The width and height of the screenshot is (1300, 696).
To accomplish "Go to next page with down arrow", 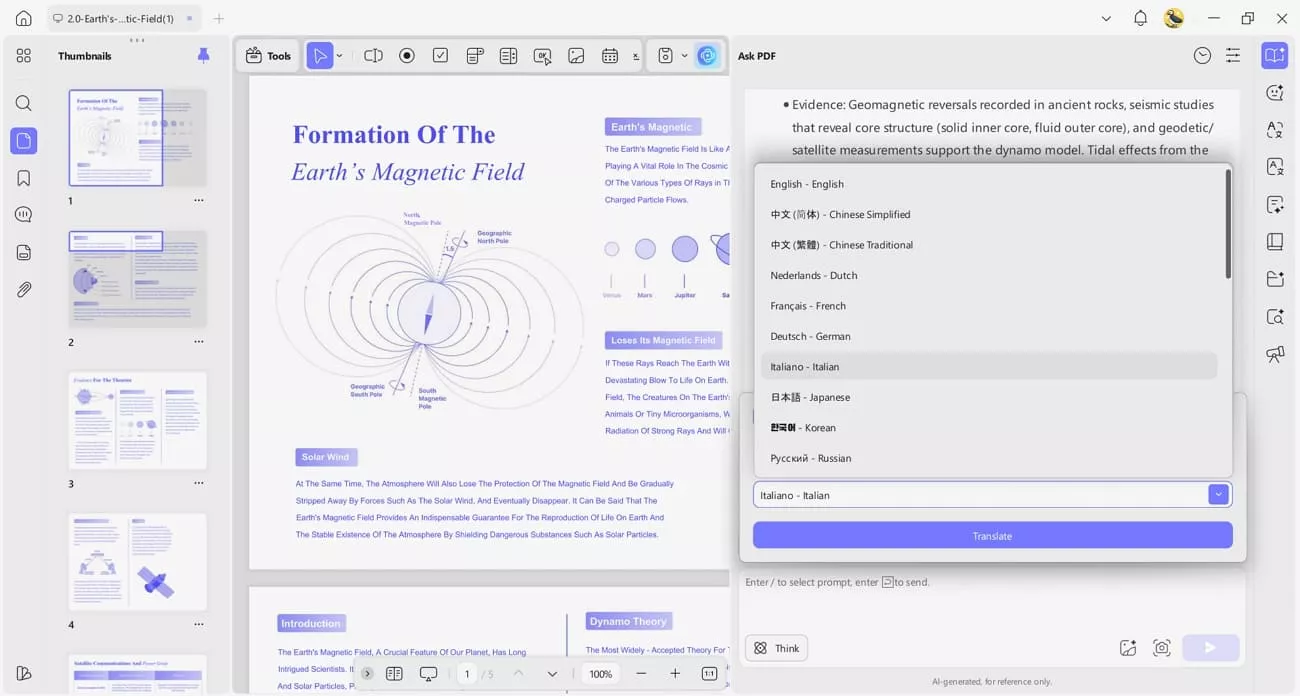I will click(552, 674).
